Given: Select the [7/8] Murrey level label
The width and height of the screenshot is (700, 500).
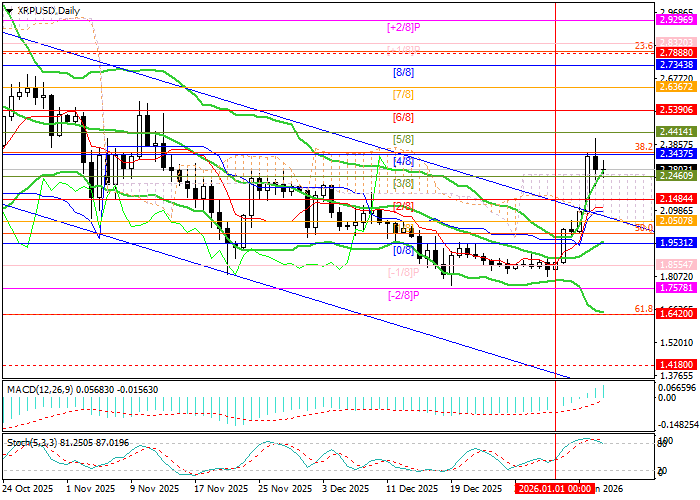Looking at the screenshot, I should [x=404, y=94].
